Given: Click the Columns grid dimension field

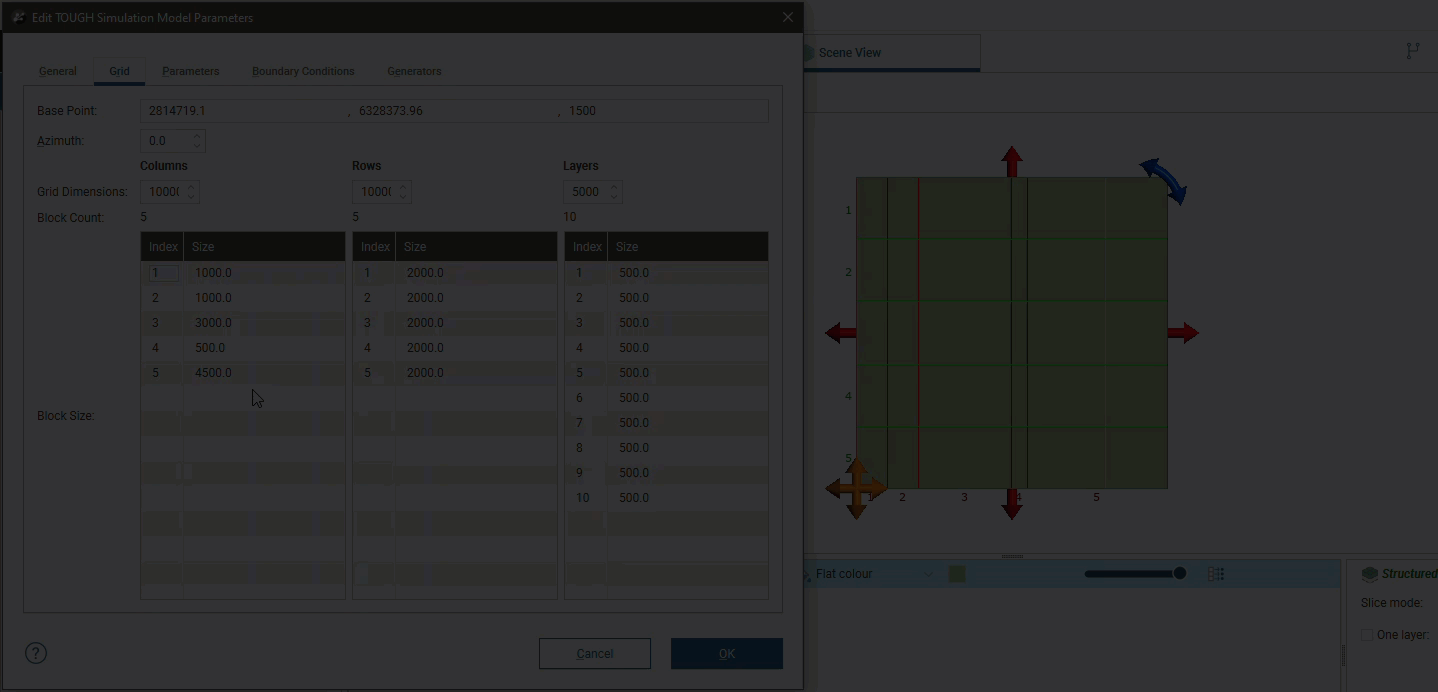Looking at the screenshot, I should (x=163, y=192).
